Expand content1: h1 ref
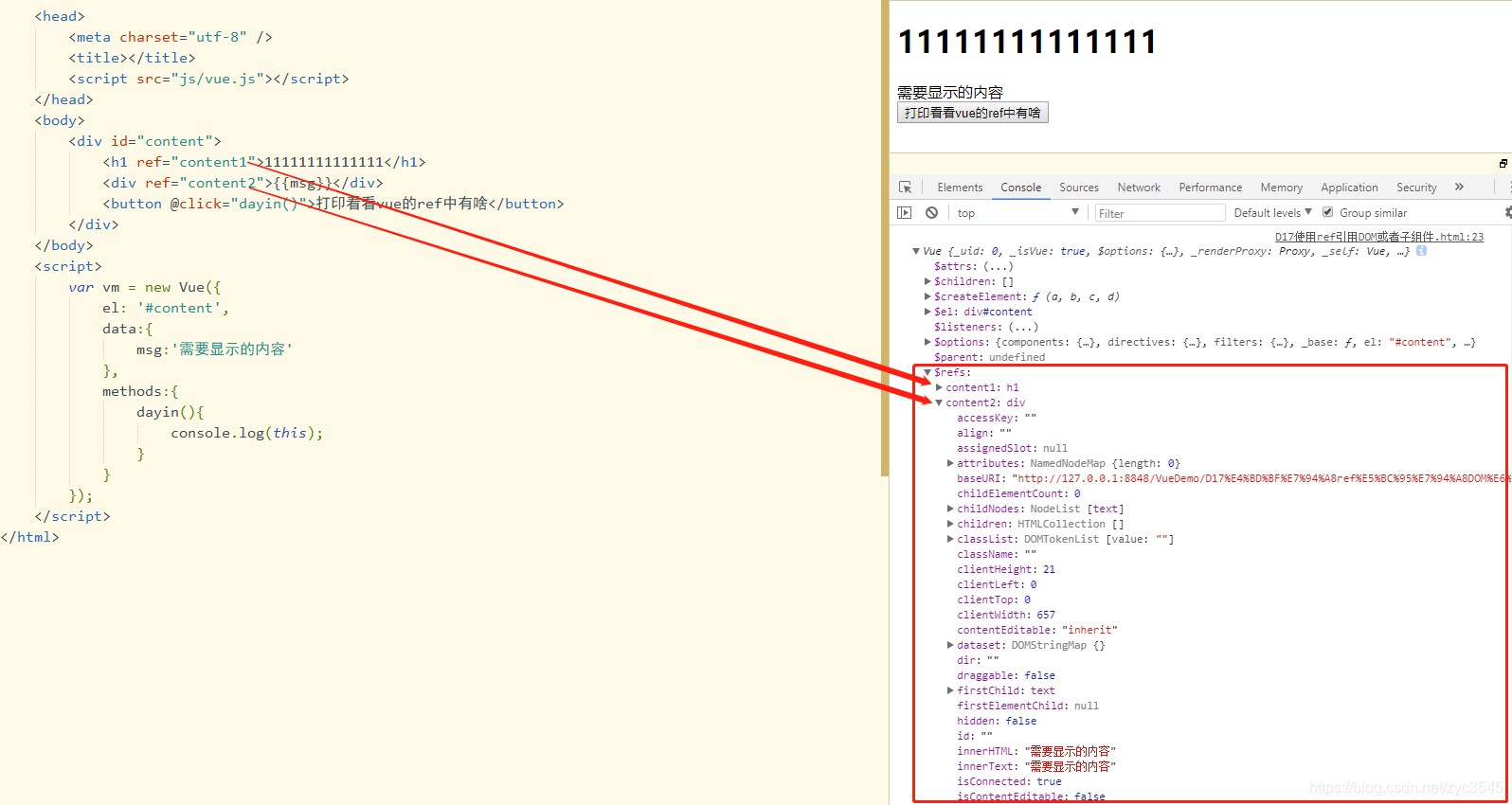The width and height of the screenshot is (1512, 805). tap(939, 387)
